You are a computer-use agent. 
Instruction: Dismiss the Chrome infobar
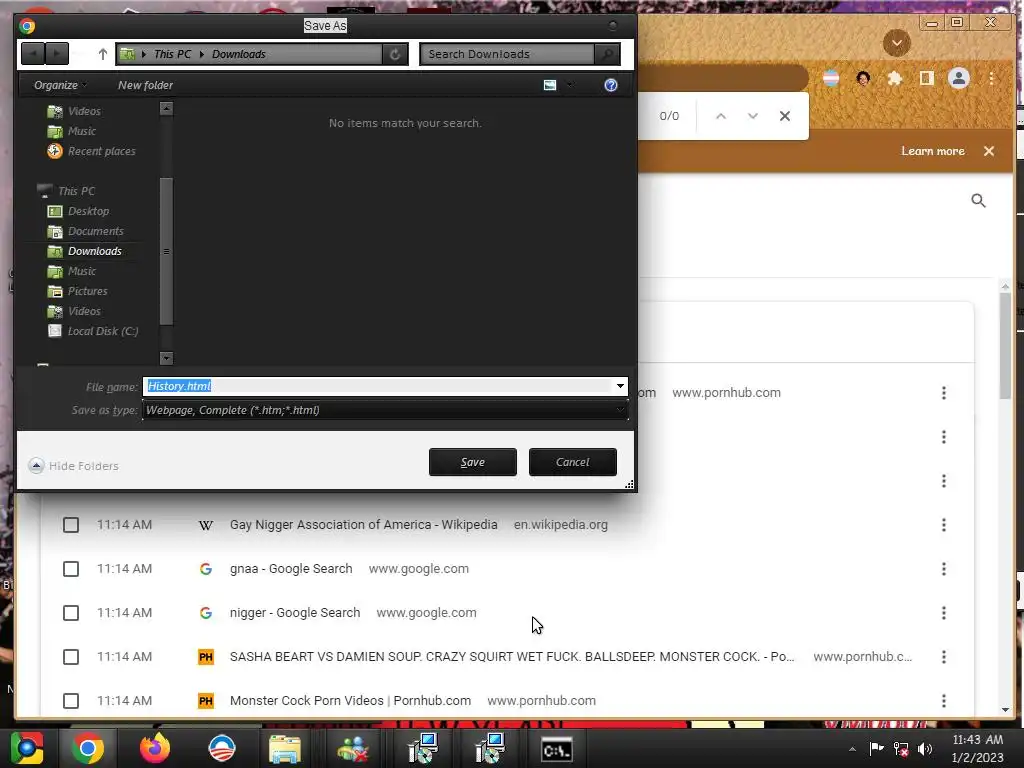(989, 151)
